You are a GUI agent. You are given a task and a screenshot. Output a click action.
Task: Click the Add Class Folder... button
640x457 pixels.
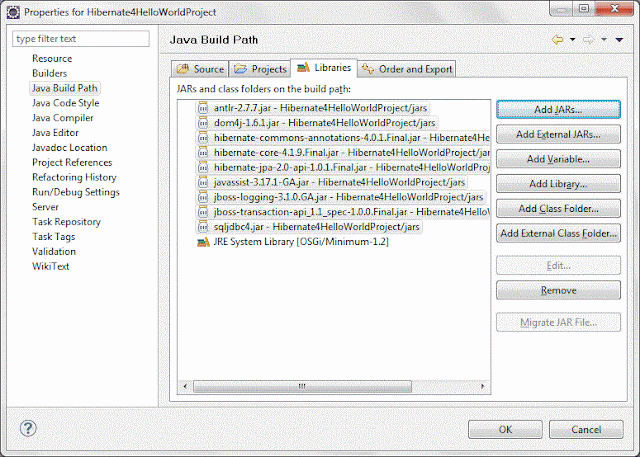point(558,209)
